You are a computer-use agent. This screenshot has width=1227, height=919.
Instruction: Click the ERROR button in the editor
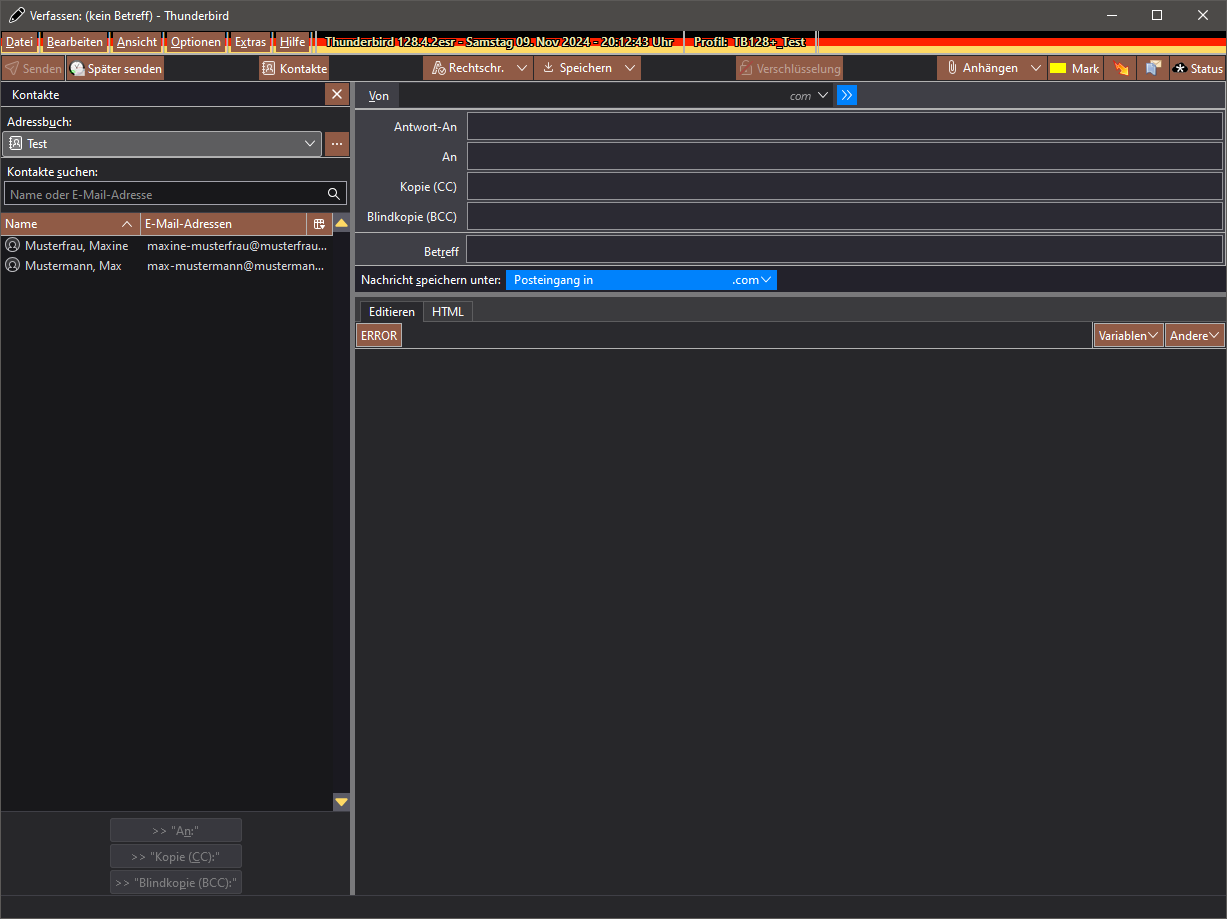(x=379, y=336)
